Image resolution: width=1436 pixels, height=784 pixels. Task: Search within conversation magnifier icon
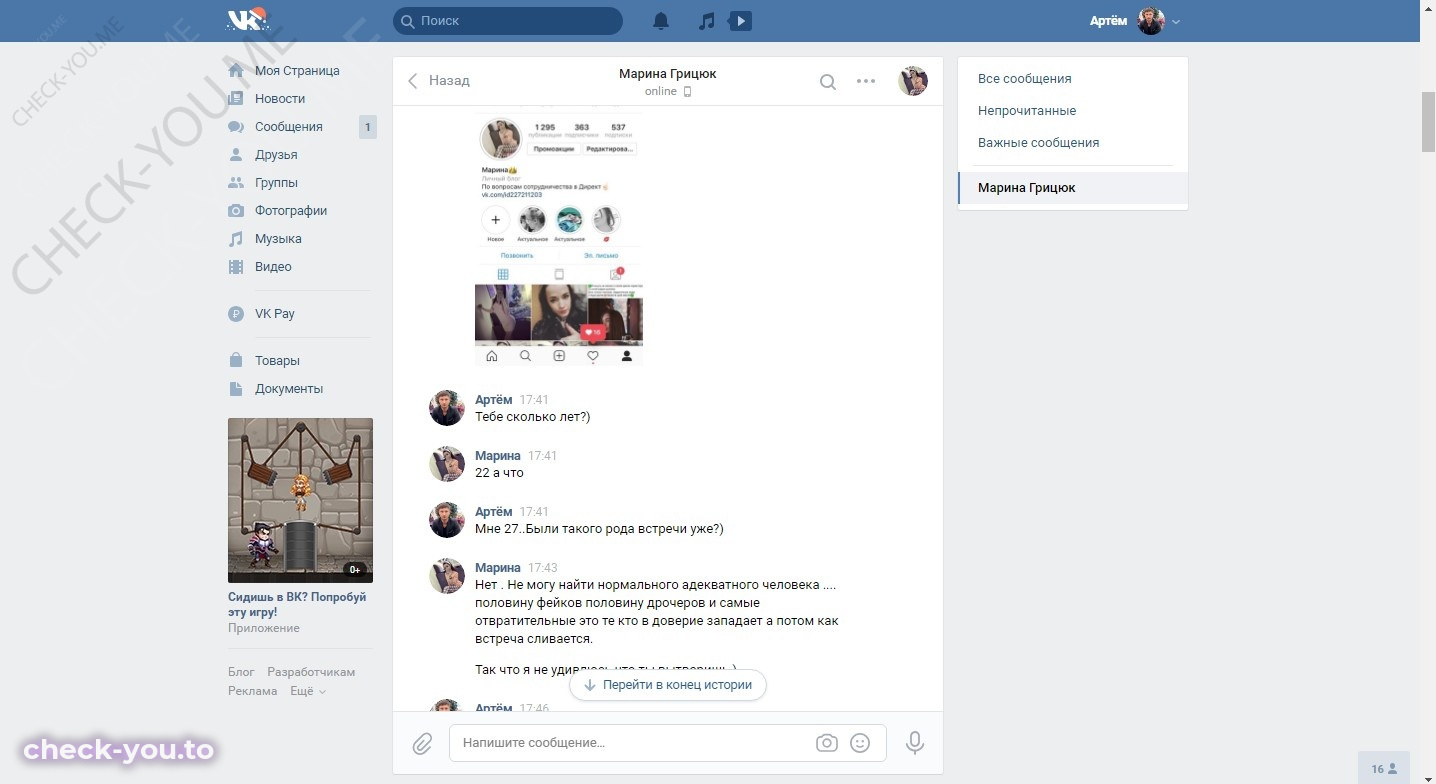[828, 82]
